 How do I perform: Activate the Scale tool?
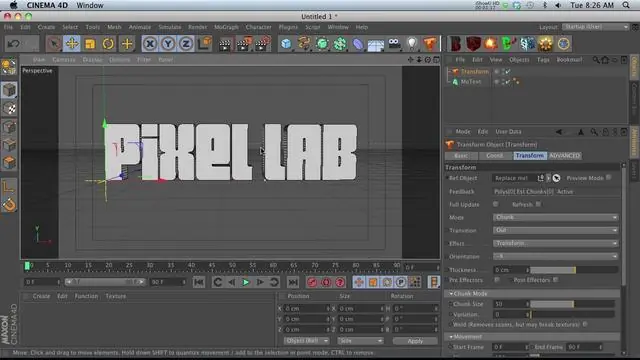(90, 44)
